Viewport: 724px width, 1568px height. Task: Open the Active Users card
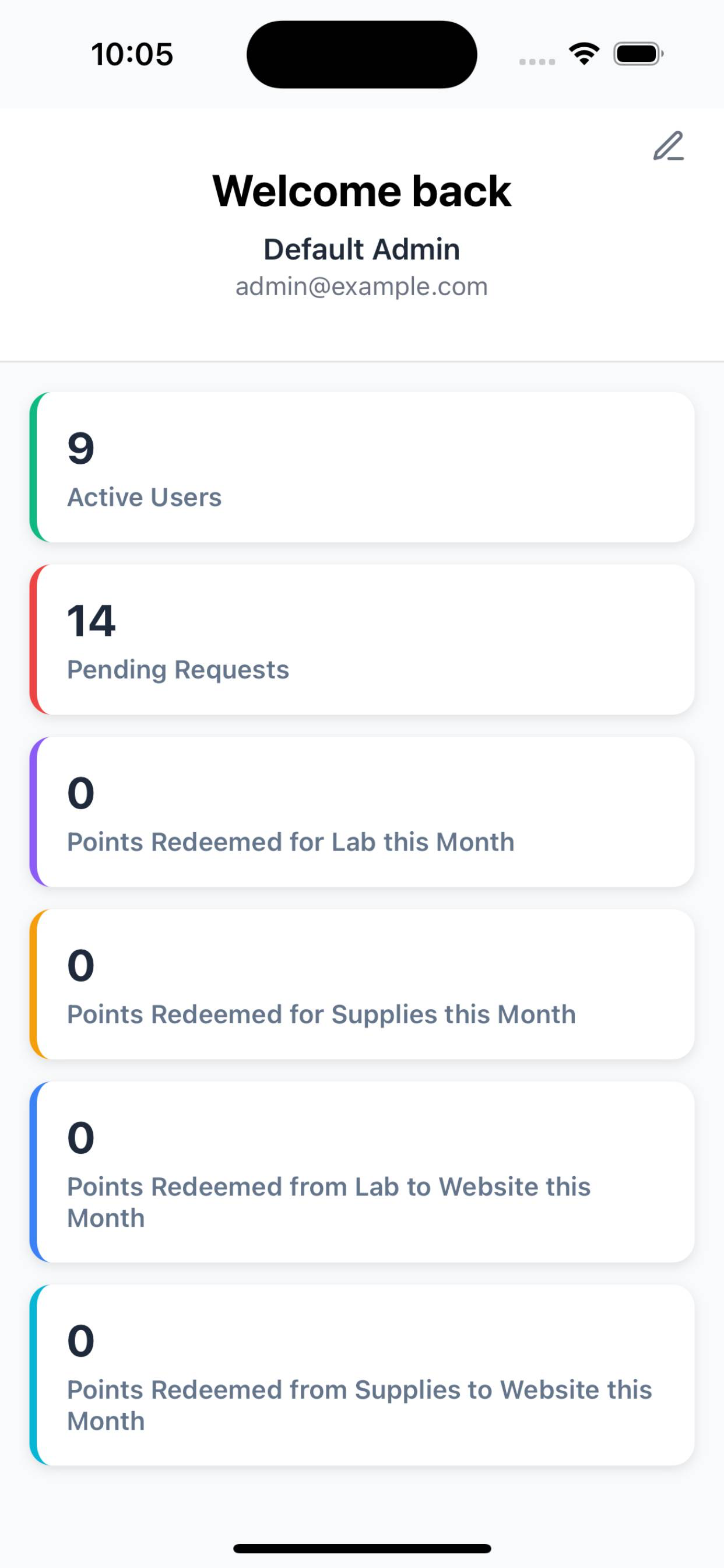(x=362, y=467)
